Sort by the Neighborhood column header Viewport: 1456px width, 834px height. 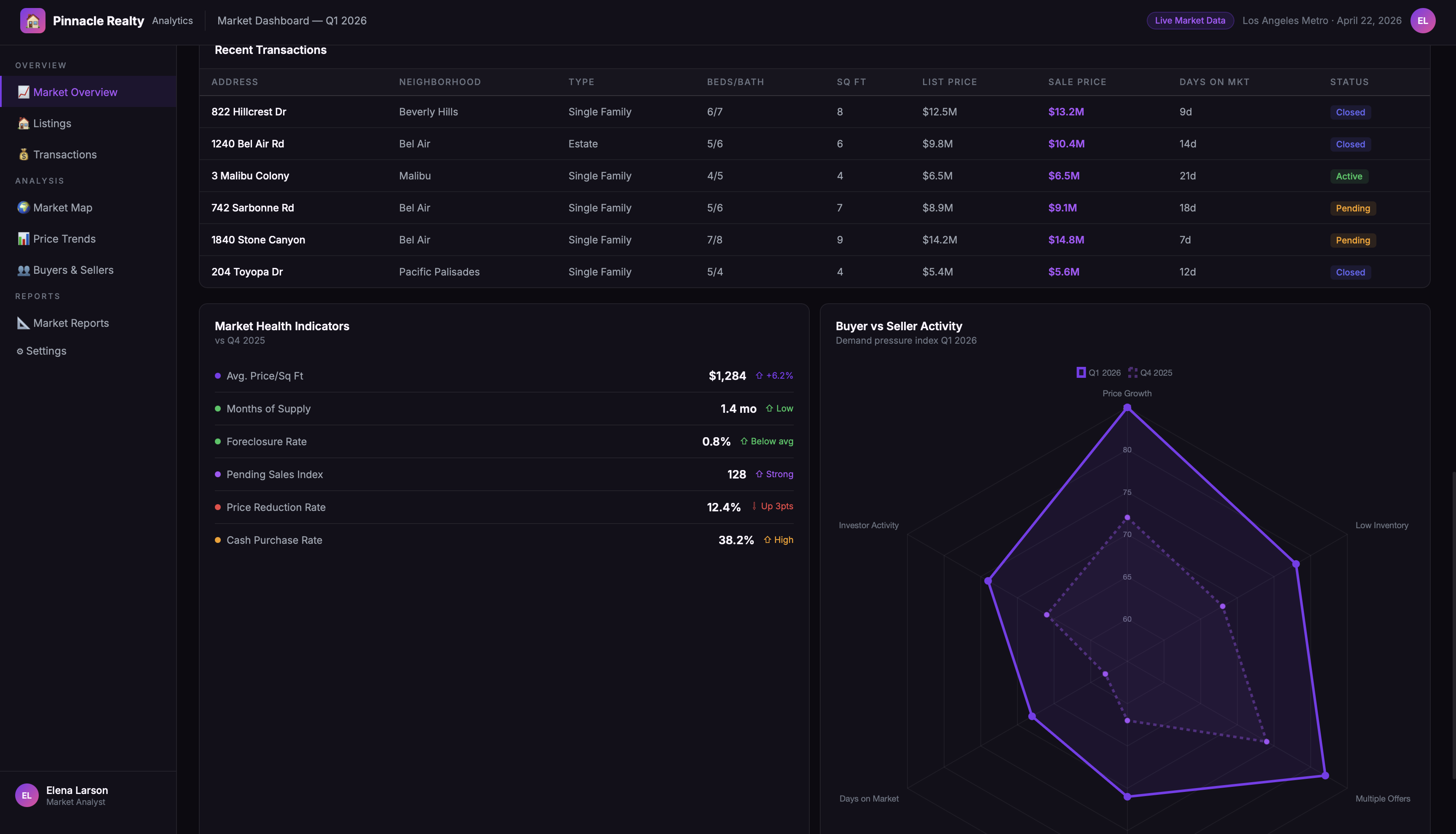[x=440, y=82]
